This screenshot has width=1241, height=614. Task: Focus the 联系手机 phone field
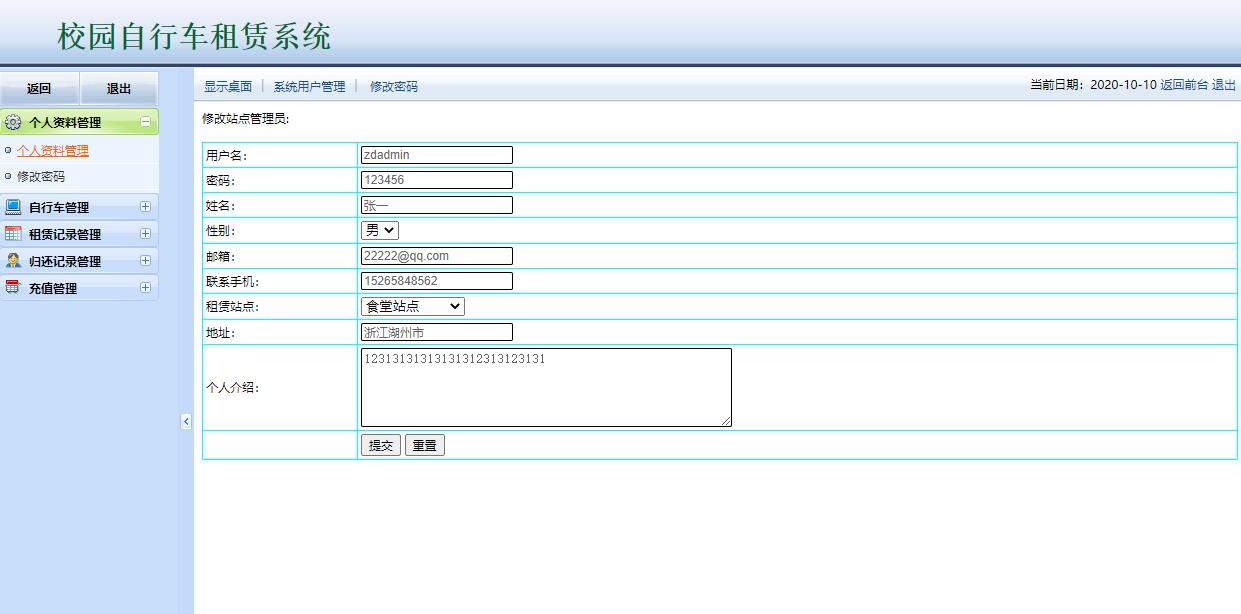[437, 281]
